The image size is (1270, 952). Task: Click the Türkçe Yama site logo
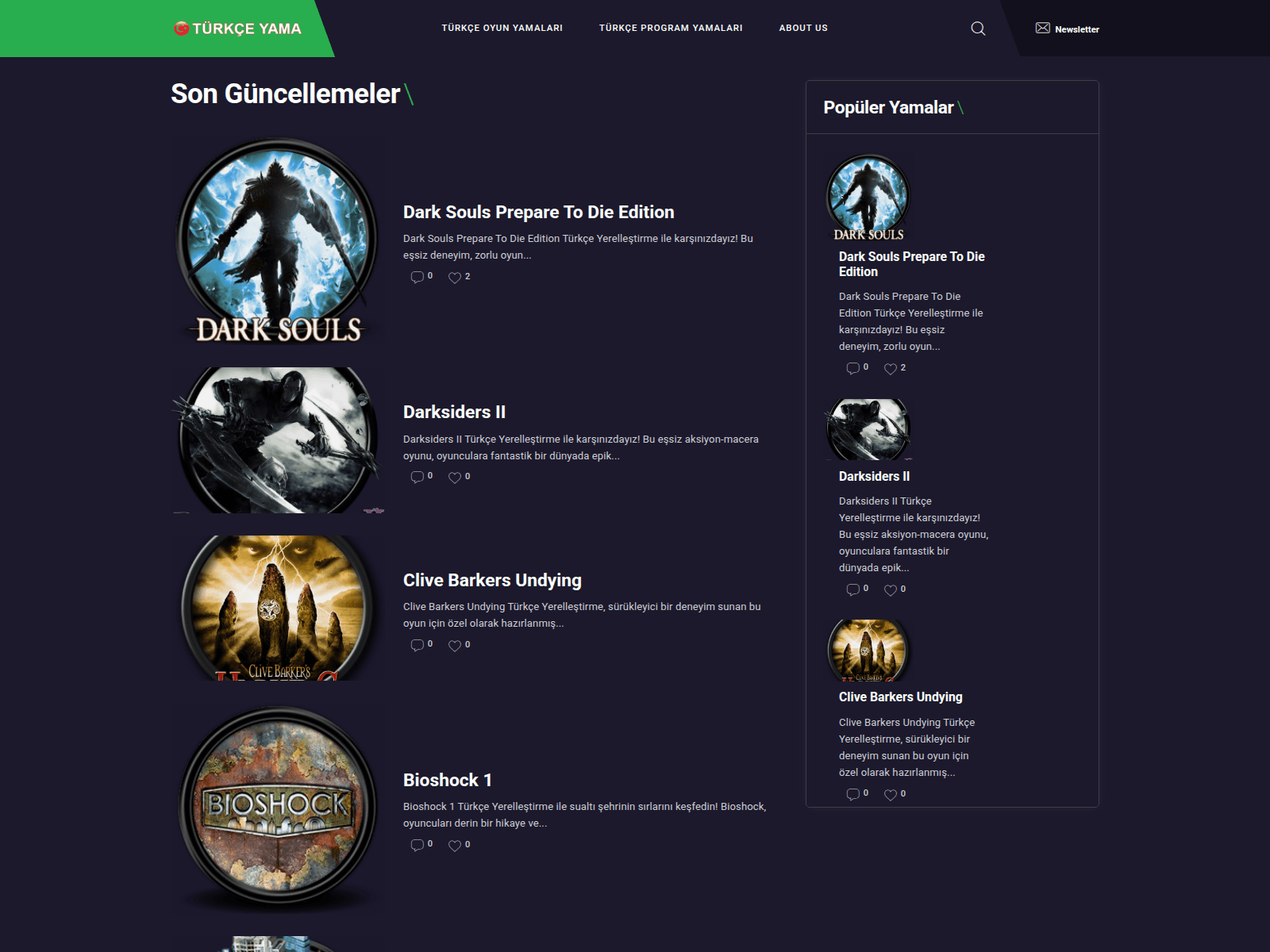(238, 29)
